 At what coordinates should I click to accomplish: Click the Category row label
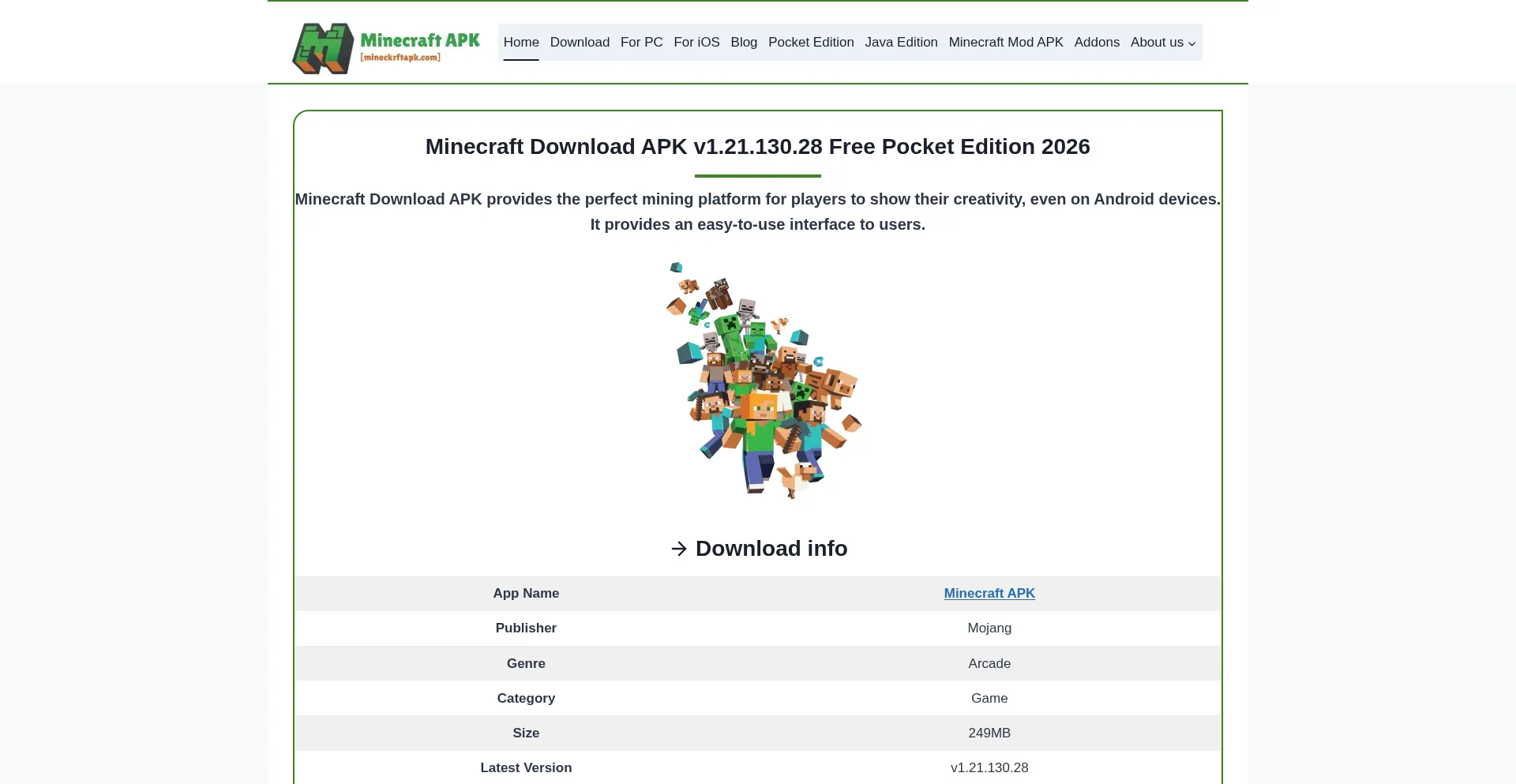(526, 698)
